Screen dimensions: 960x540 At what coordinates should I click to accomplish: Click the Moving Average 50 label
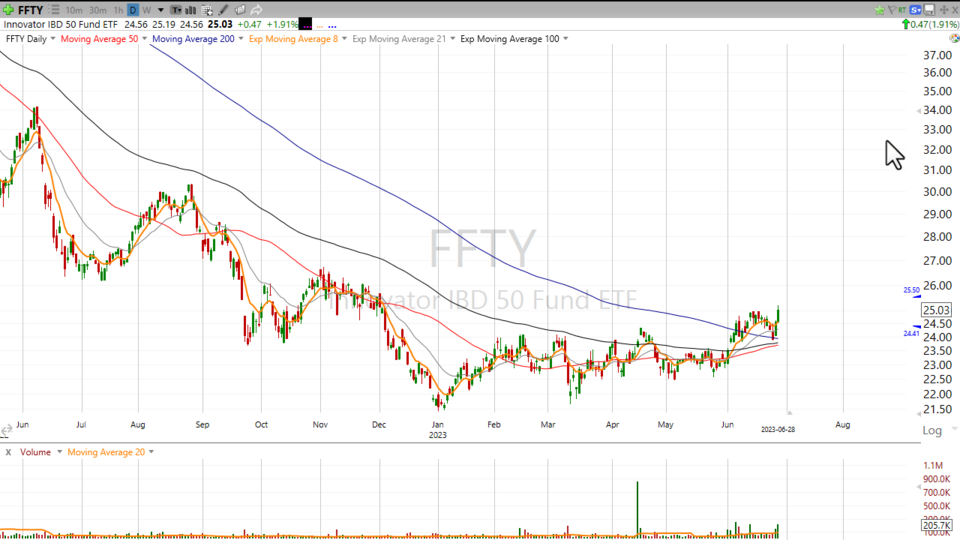[x=99, y=39]
